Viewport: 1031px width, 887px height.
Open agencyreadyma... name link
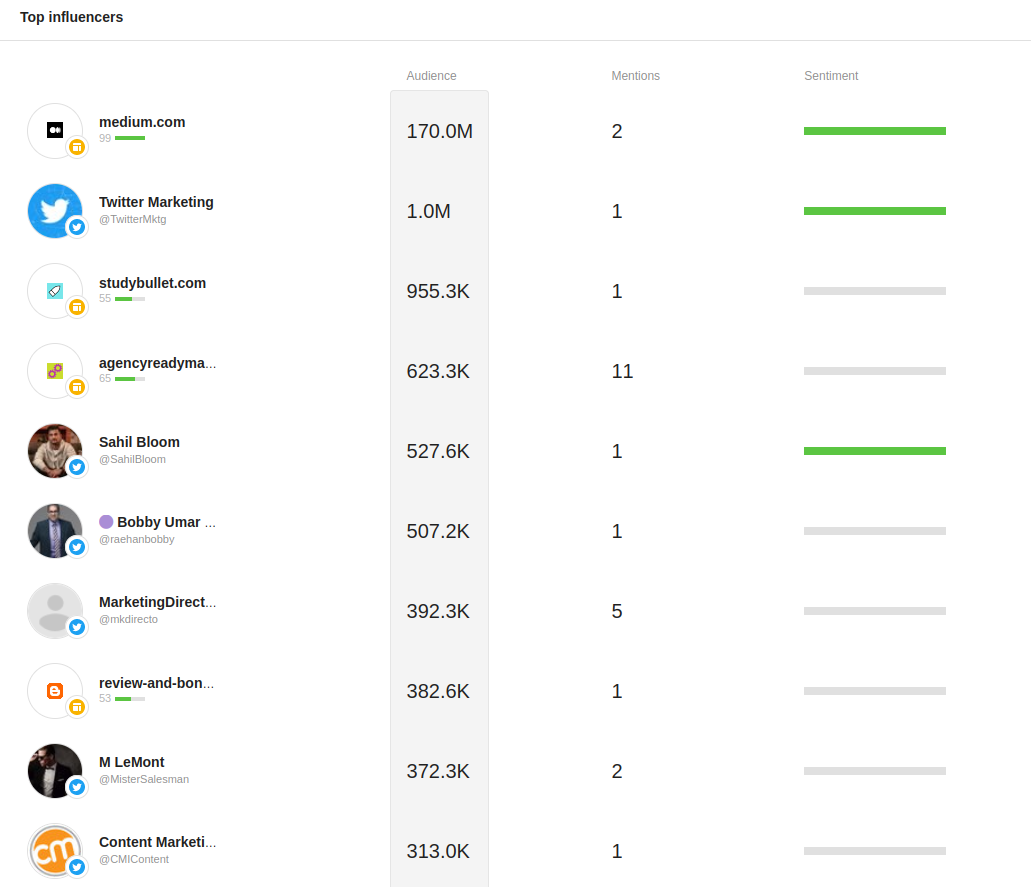158,363
